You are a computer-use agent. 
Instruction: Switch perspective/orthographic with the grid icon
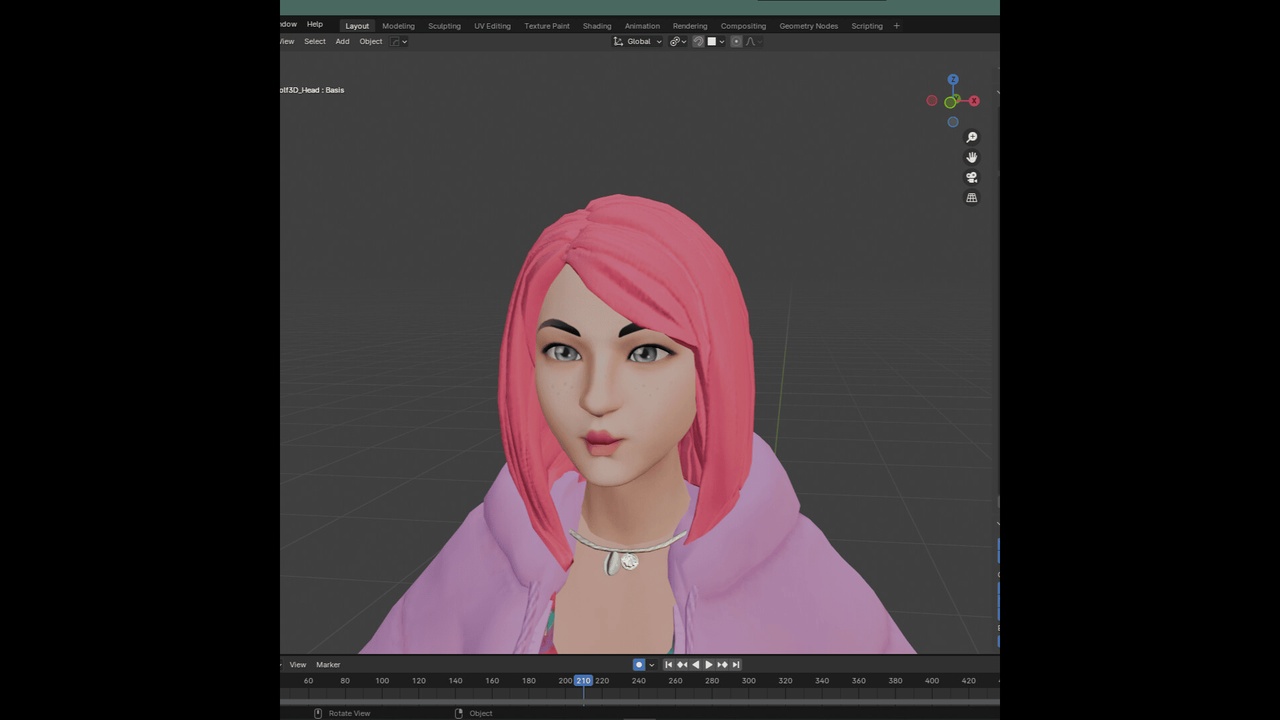pos(971,198)
